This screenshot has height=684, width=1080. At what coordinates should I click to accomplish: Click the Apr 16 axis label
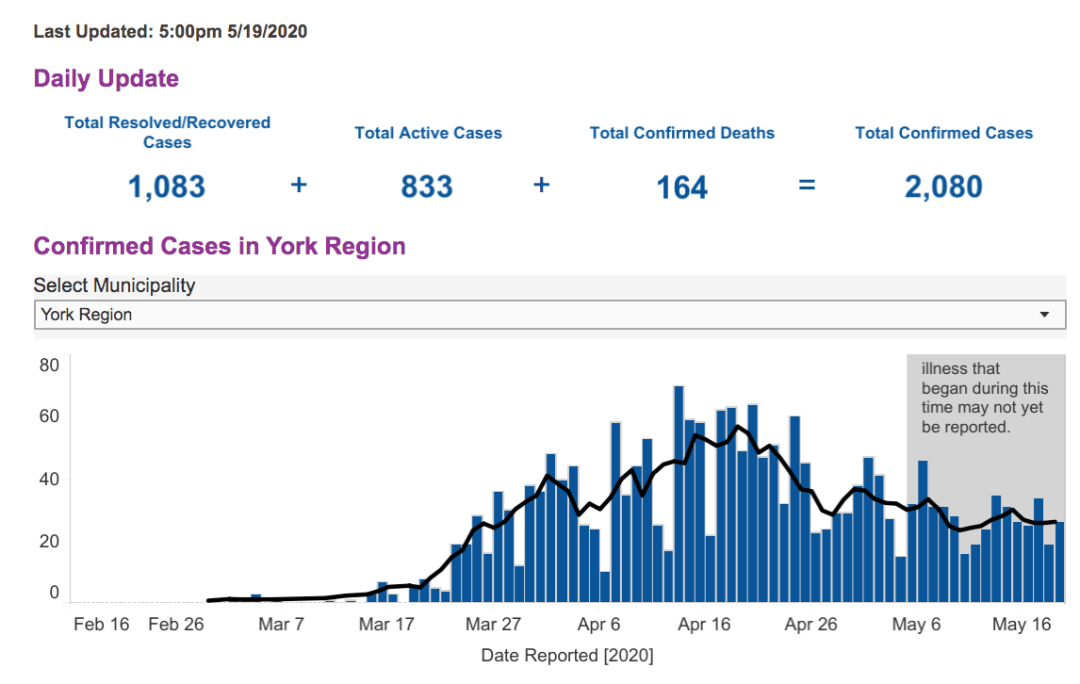[x=704, y=625]
